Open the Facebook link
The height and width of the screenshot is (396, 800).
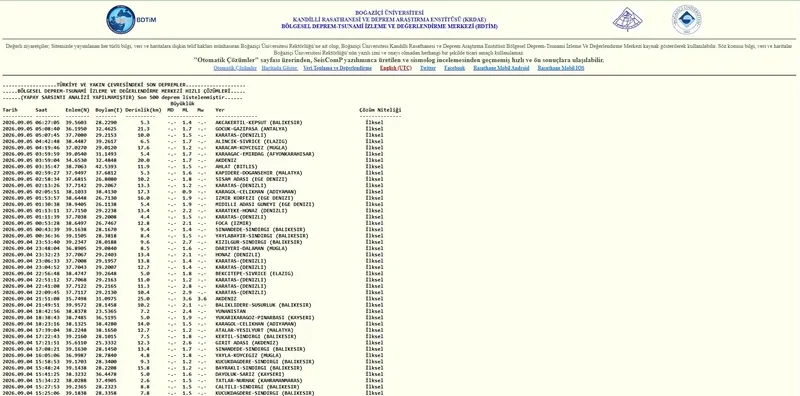click(454, 68)
